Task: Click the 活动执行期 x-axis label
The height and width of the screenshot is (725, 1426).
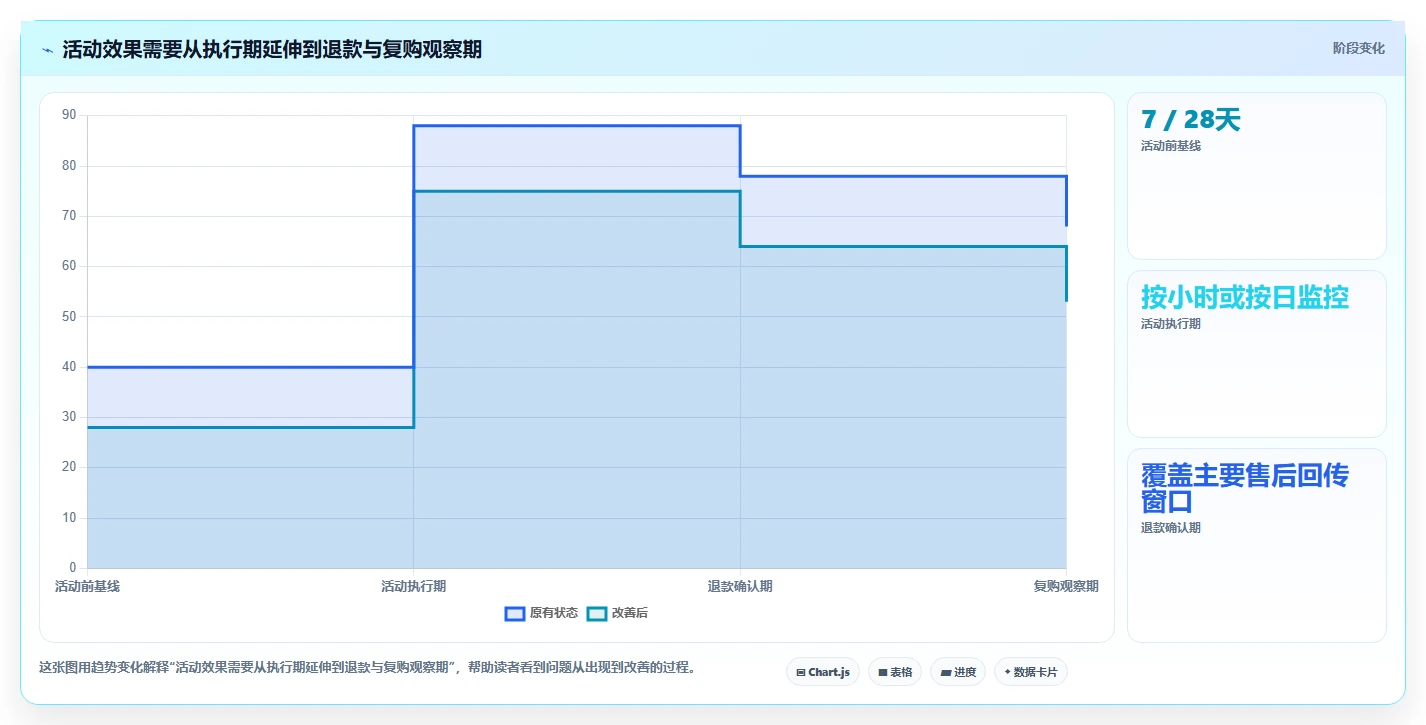Action: (x=414, y=586)
